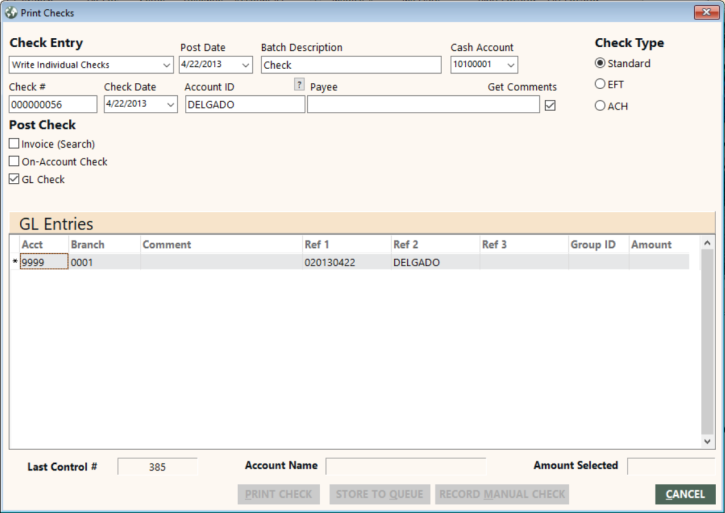
Task: Click the GL Entries scroll up arrow
Action: coord(707,243)
